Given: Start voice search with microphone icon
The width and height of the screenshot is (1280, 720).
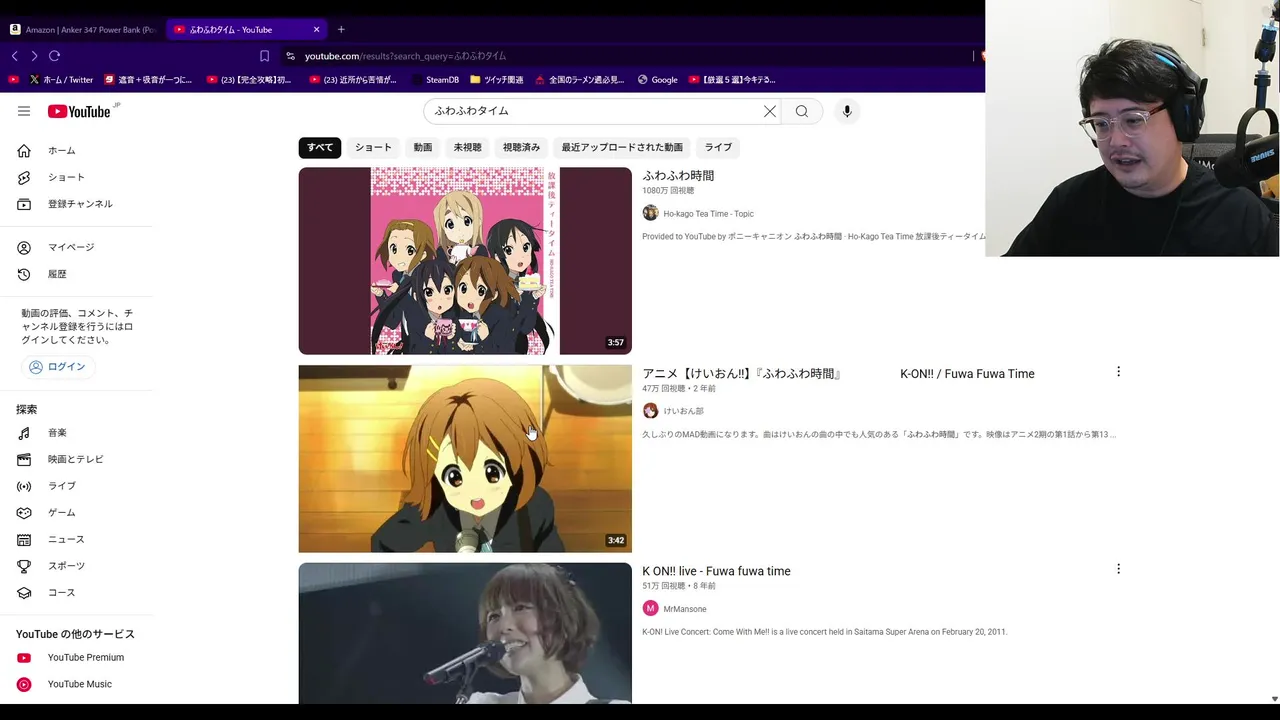Looking at the screenshot, I should [x=847, y=111].
